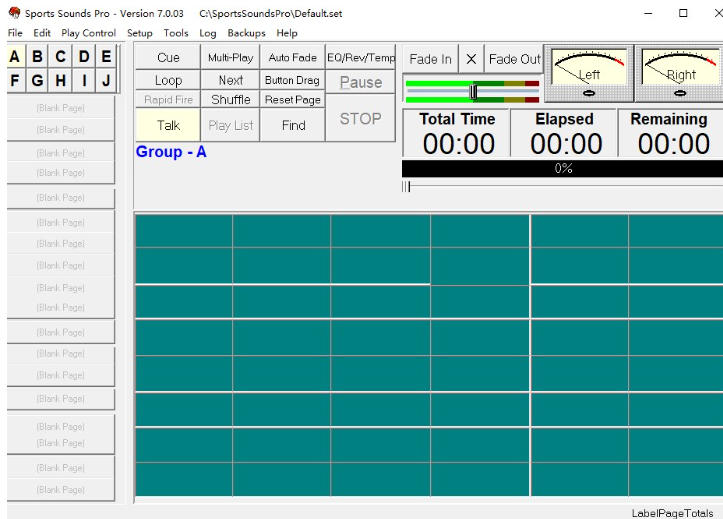This screenshot has height=519, width=723.
Task: Click the playback position track bar
Action: click(x=560, y=186)
